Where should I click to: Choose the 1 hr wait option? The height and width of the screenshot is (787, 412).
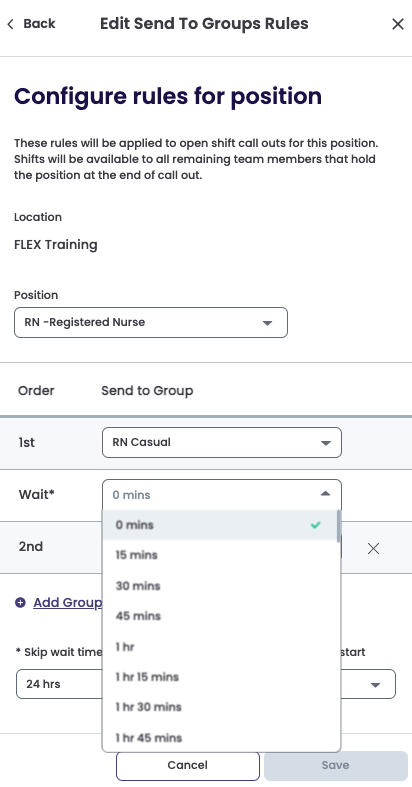pos(221,646)
